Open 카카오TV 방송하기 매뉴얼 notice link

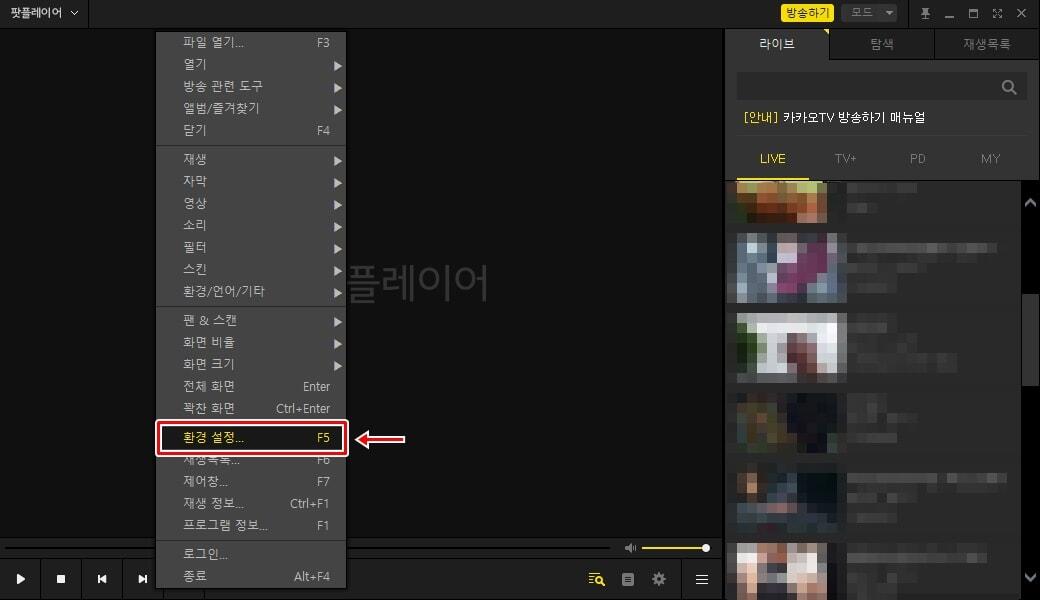coord(834,117)
